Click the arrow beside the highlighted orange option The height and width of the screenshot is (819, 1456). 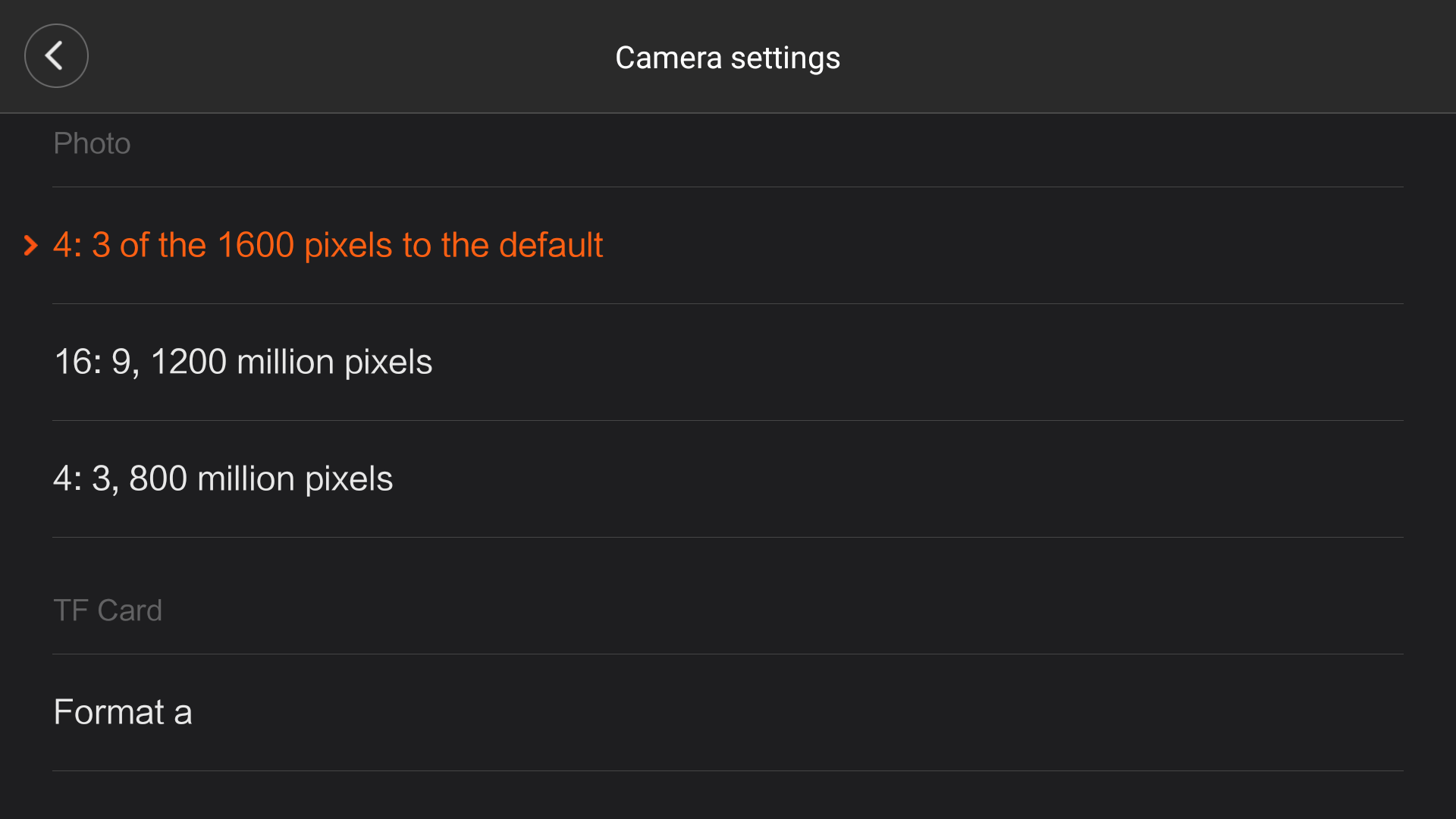coord(30,245)
